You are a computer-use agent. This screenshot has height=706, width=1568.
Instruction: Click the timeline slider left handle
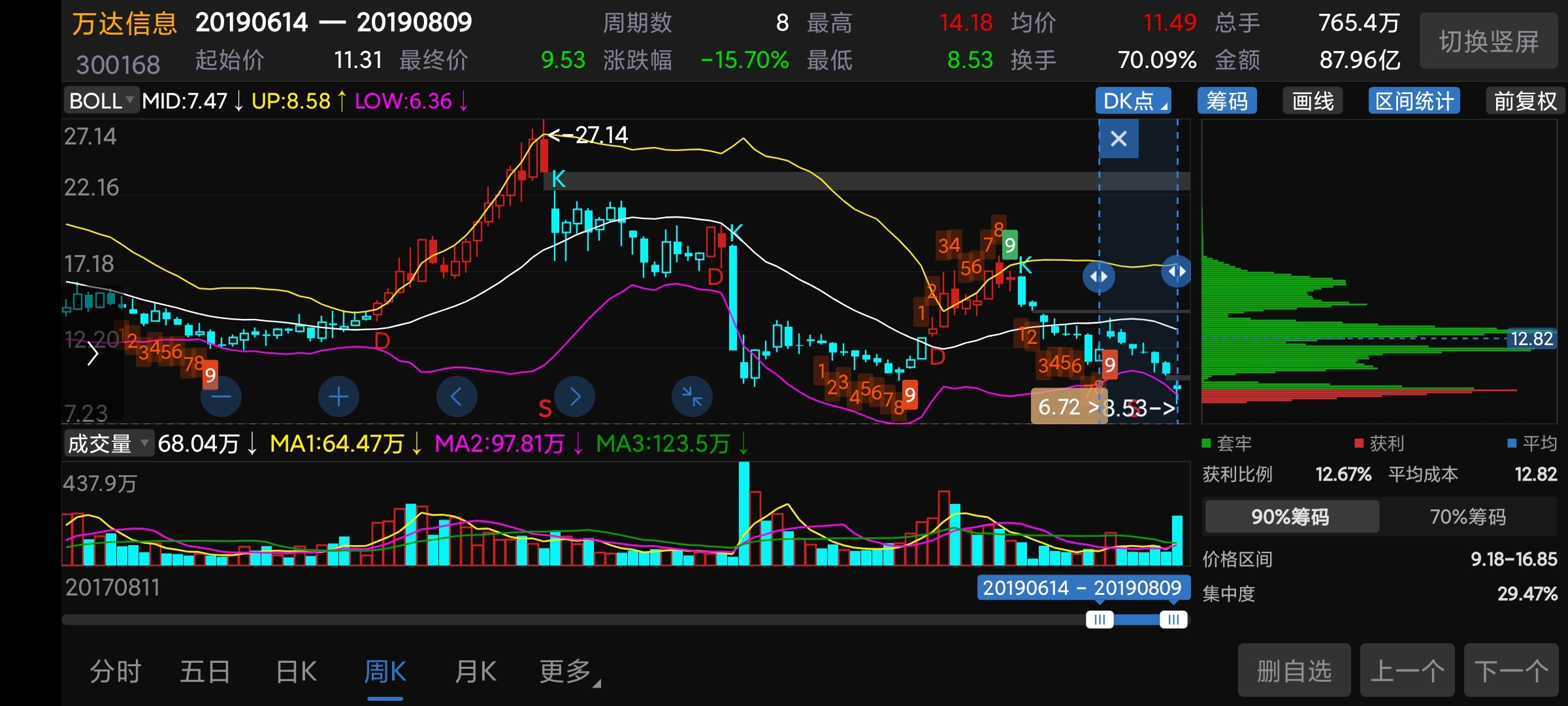(1099, 620)
